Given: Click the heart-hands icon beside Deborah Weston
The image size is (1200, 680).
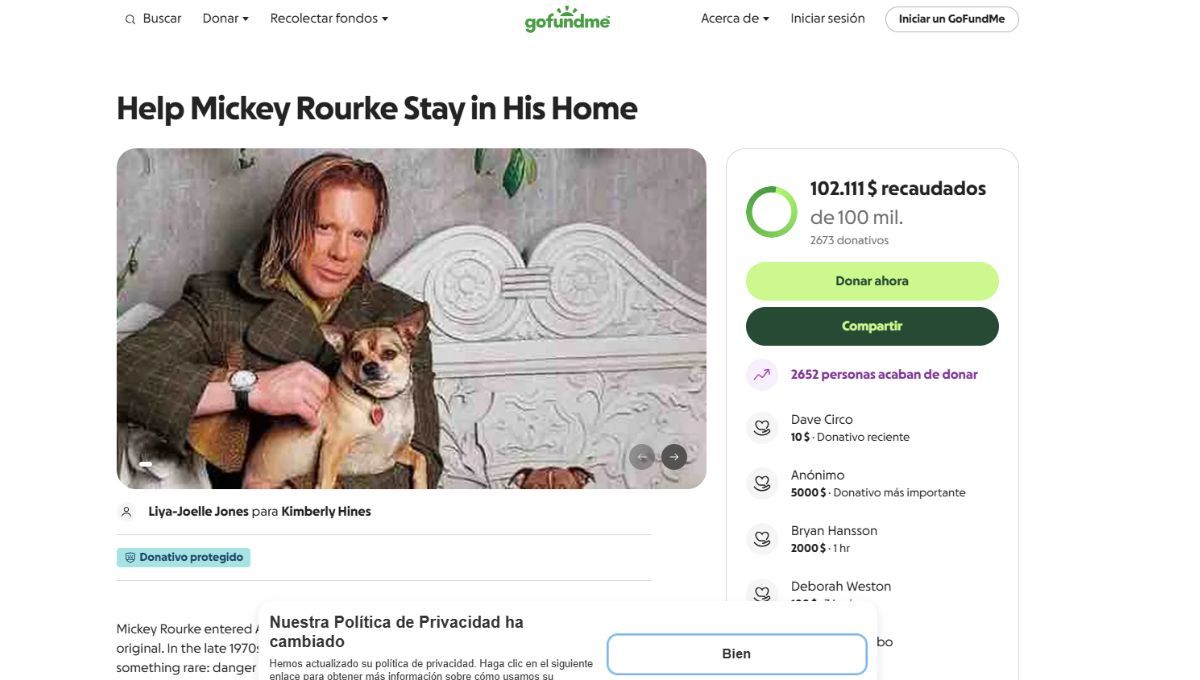Looking at the screenshot, I should 762,593.
